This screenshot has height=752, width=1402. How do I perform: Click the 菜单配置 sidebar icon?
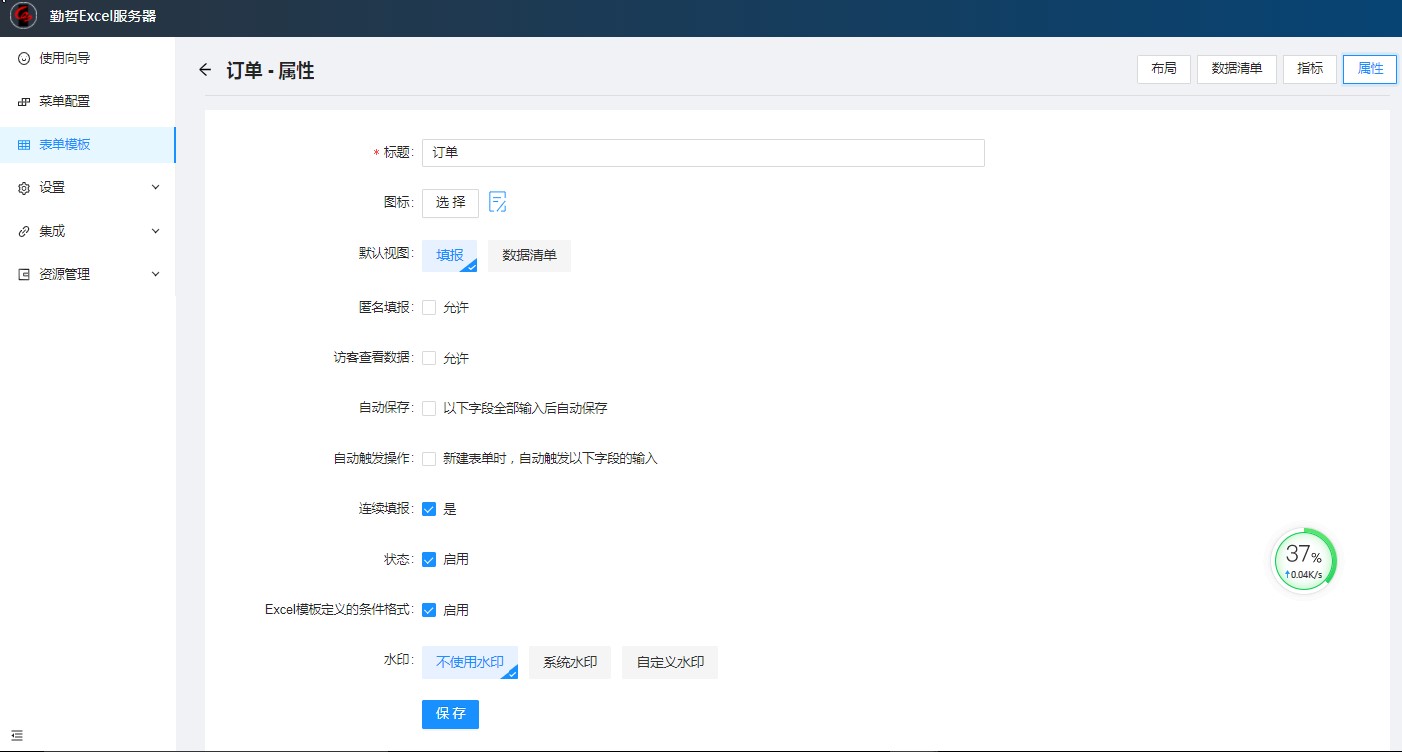click(24, 102)
